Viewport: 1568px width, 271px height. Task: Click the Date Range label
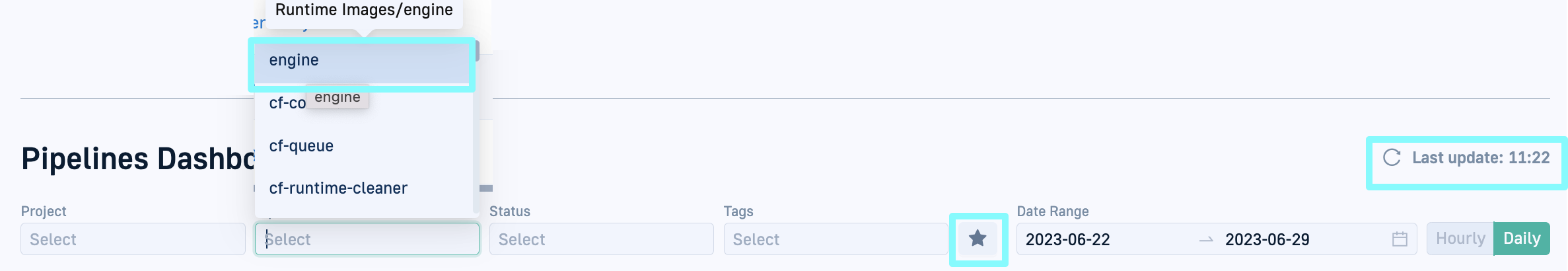pos(1052,212)
